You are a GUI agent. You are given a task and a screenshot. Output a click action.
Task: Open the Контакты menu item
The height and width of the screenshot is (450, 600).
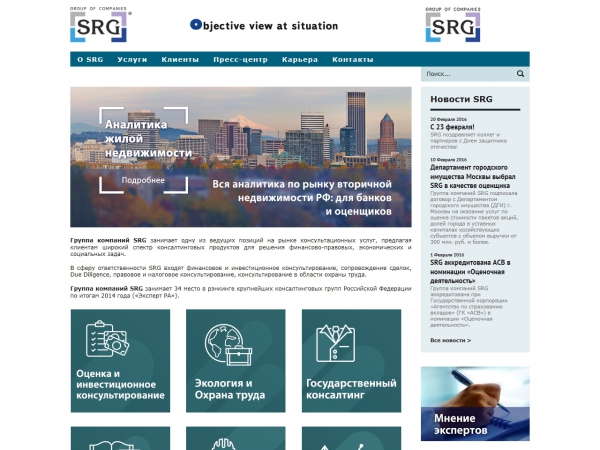coord(353,59)
